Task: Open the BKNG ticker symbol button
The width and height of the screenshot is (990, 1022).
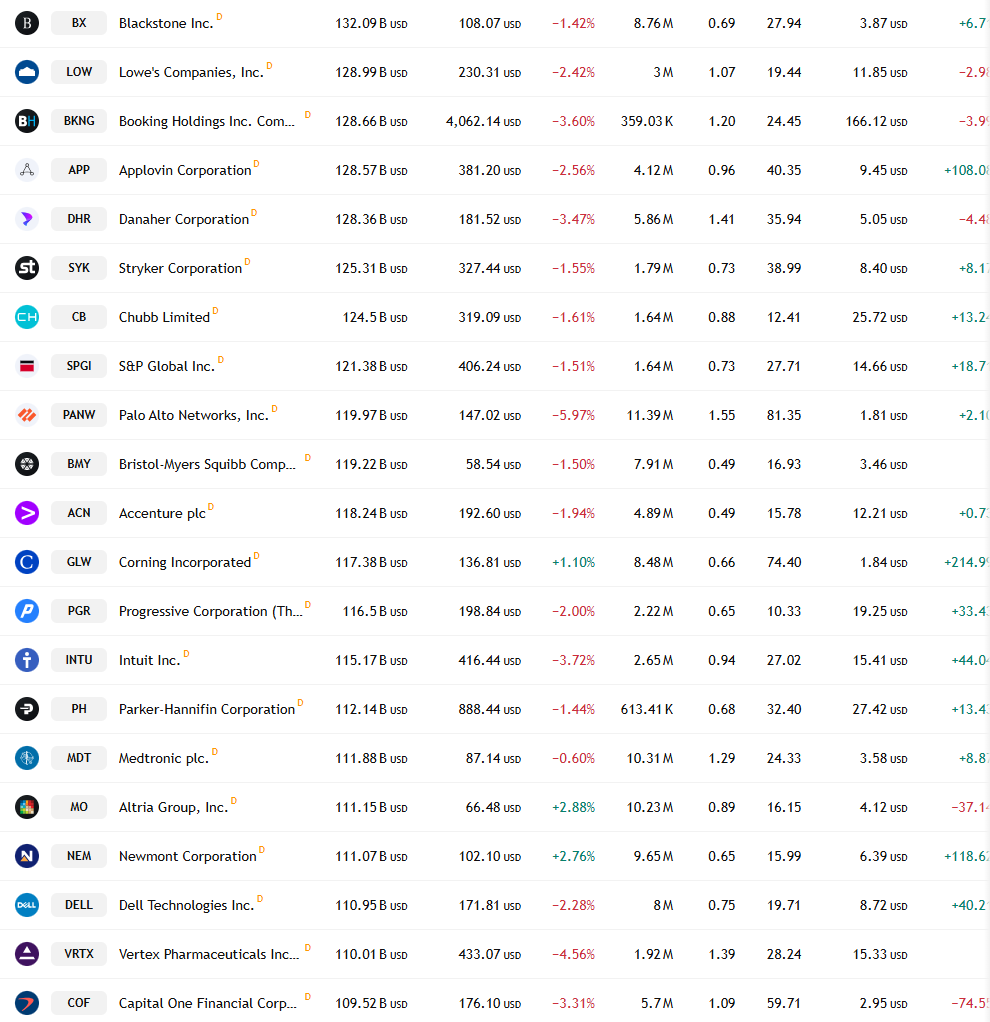Action: click(x=79, y=121)
